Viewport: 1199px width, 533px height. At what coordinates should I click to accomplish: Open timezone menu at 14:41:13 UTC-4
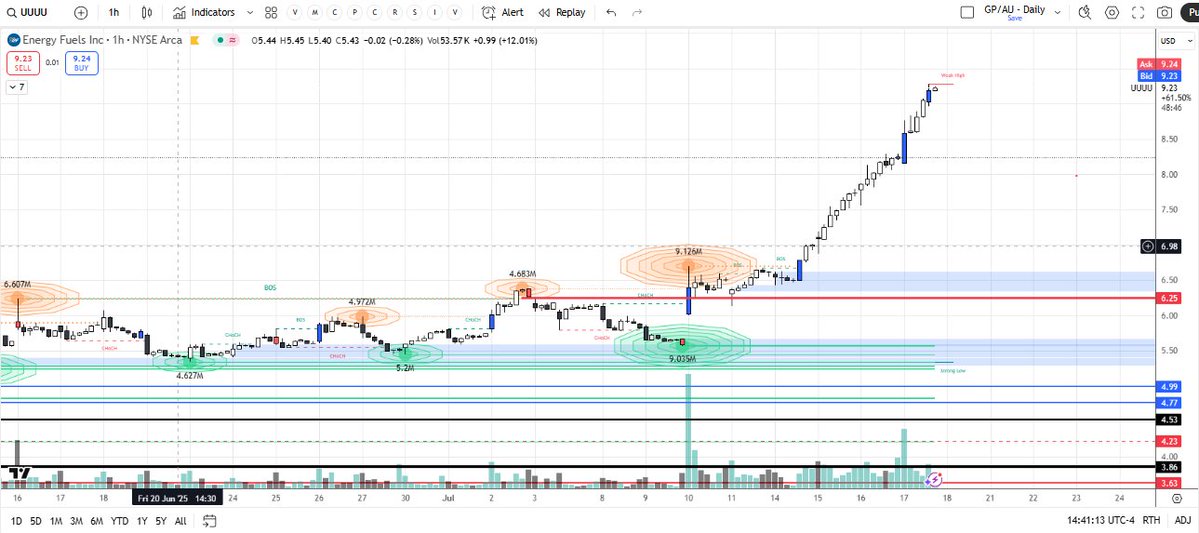(x=1100, y=521)
